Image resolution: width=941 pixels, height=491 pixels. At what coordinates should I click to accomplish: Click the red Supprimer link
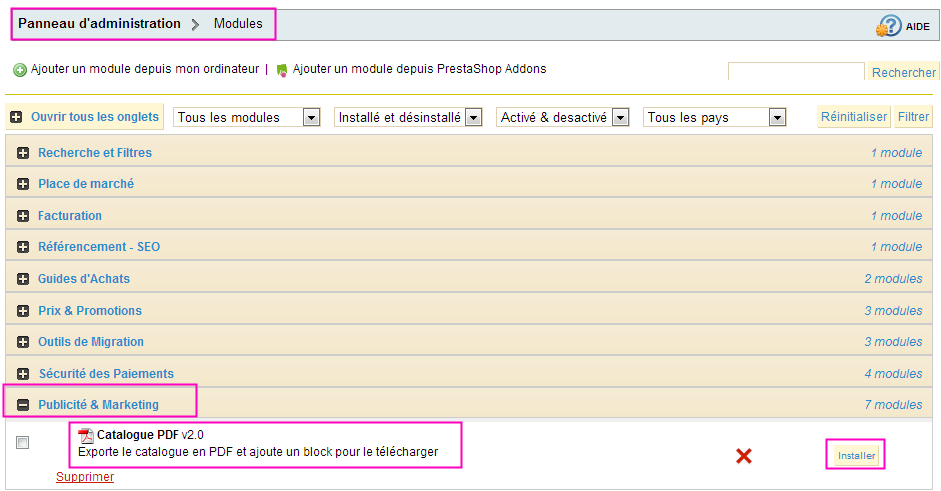click(x=85, y=477)
